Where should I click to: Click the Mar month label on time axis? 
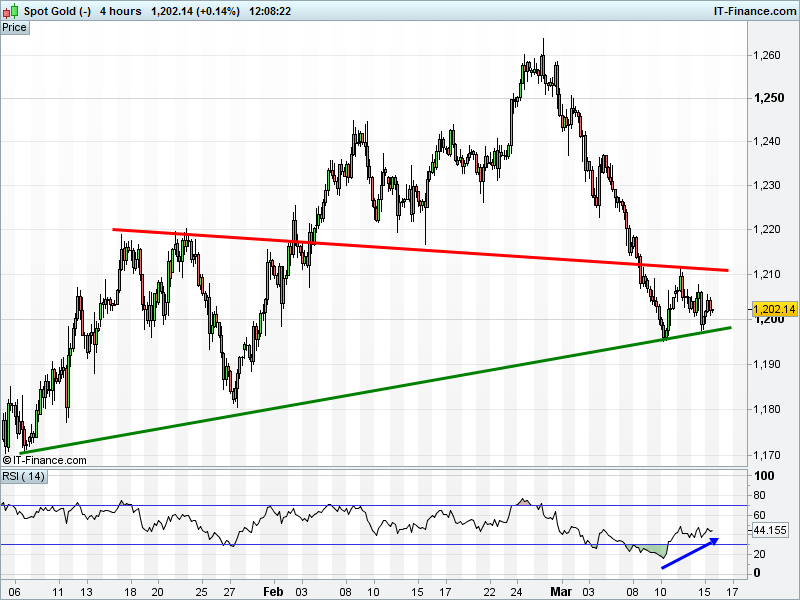561,591
